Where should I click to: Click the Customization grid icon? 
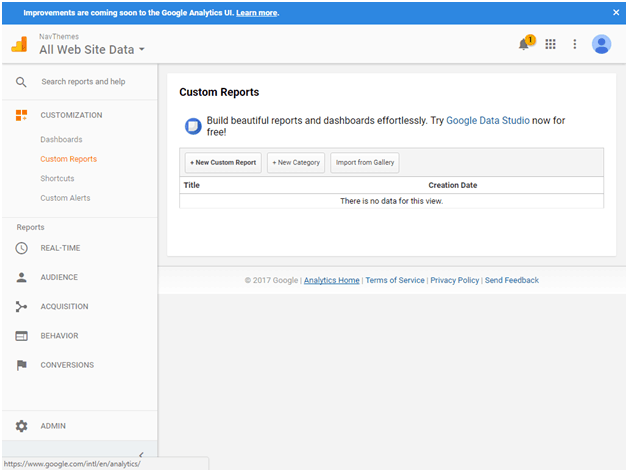point(21,115)
